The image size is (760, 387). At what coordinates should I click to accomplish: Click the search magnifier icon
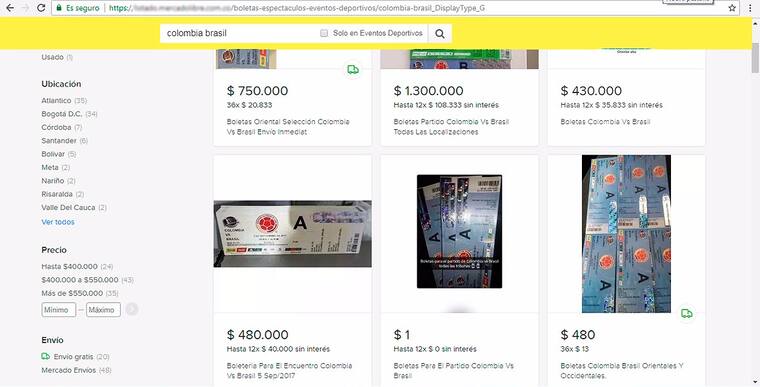click(x=440, y=33)
